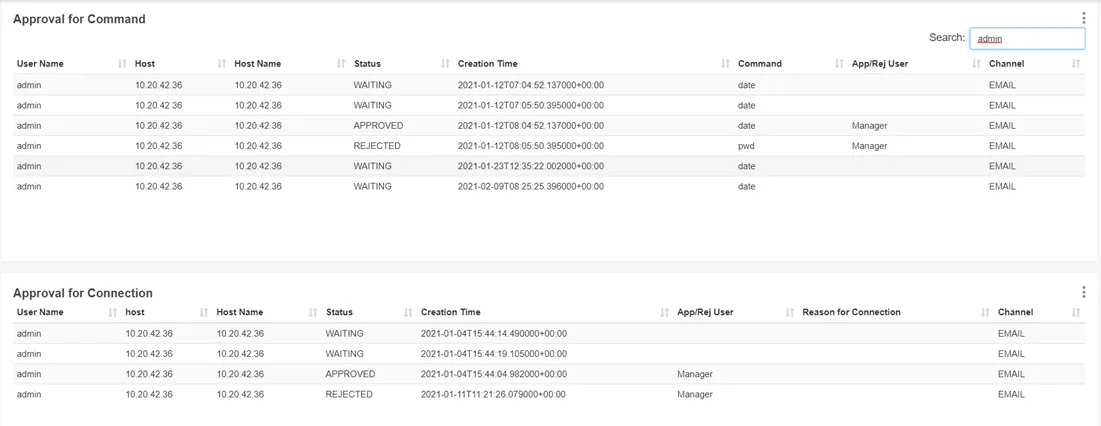Click APPROVED status in Connection table
The height and width of the screenshot is (426, 1101).
350,374
